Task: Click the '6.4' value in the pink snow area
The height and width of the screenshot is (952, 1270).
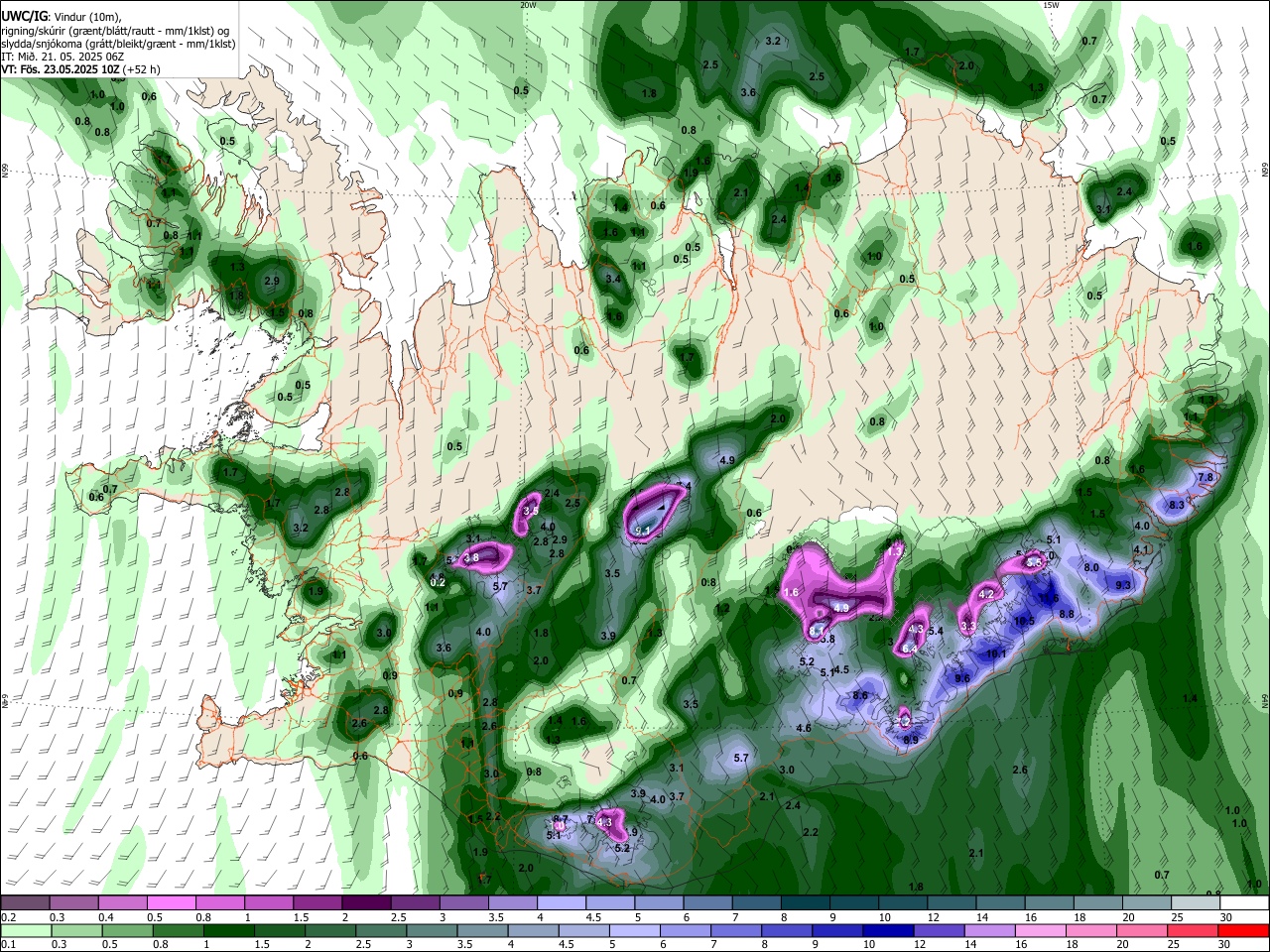Action: pos(910,649)
